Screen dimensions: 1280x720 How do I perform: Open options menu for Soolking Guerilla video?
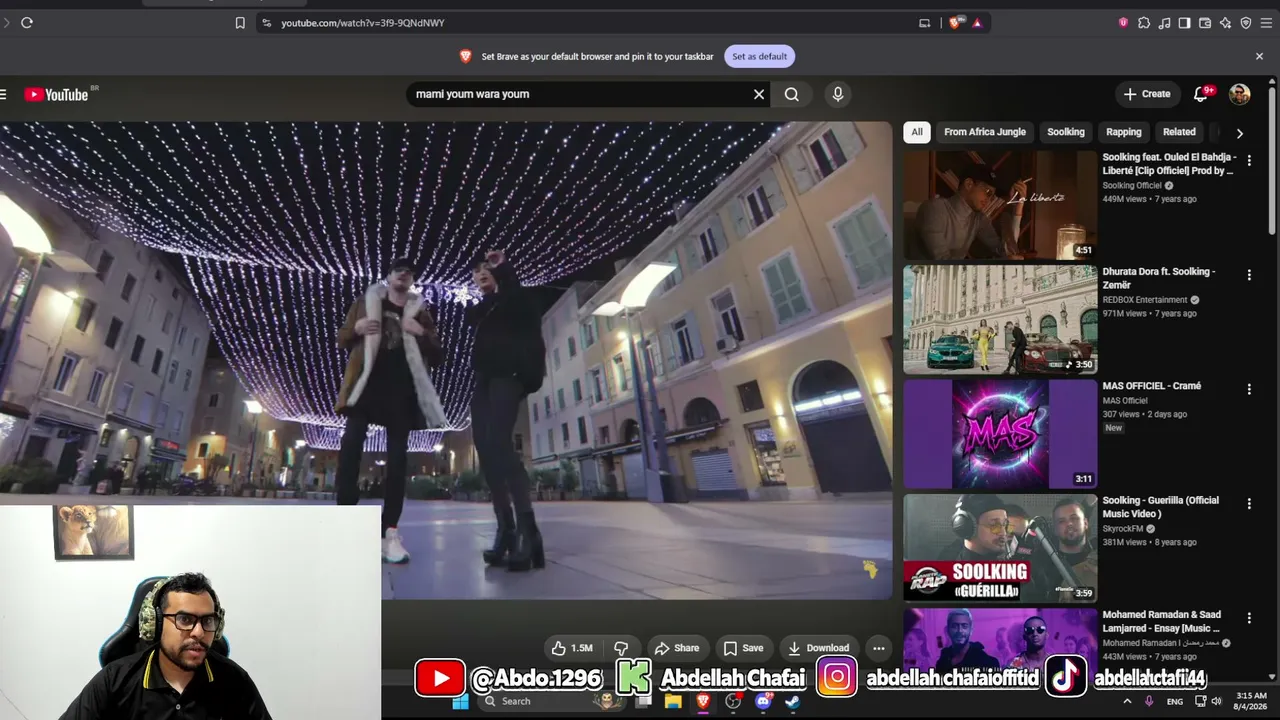click(x=1249, y=504)
